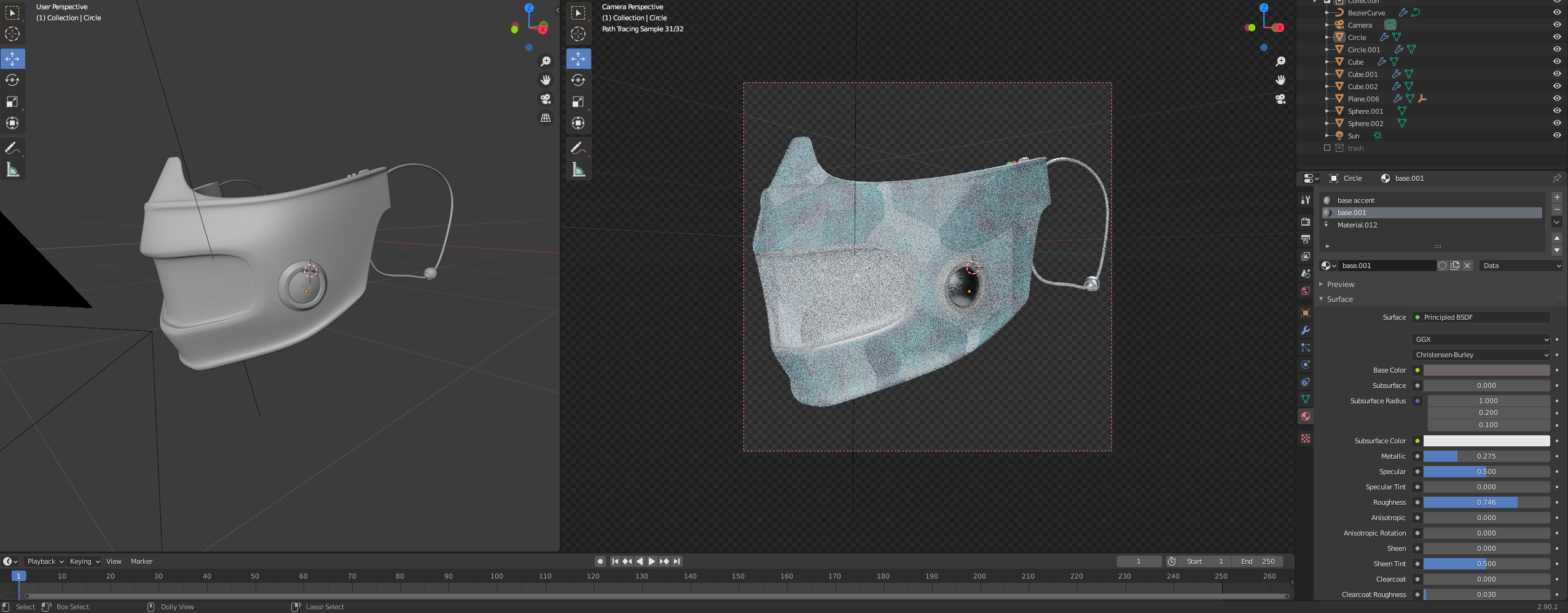Enable the trash collection checkbox

(1327, 148)
